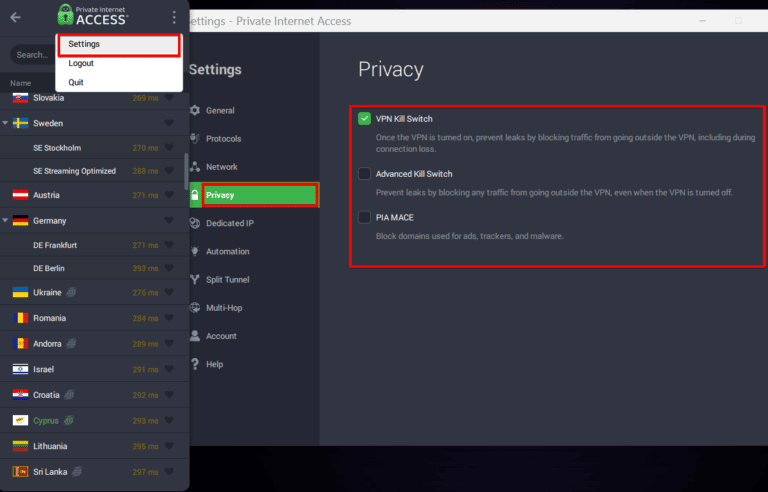
Task: Select the SE Streaming Optimized server
Action: pos(93,171)
